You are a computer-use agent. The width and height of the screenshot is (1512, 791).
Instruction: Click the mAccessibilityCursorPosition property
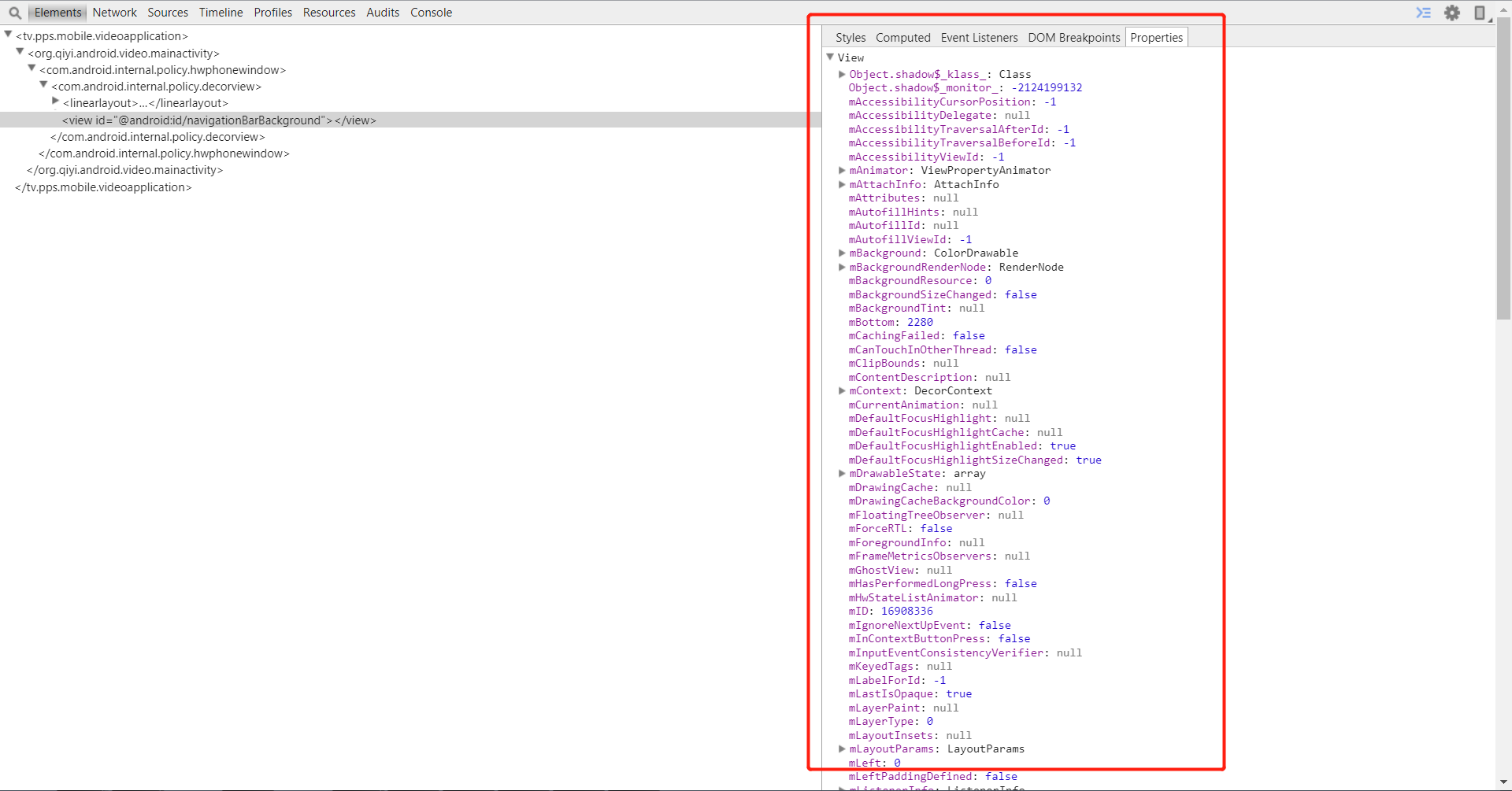939,102
